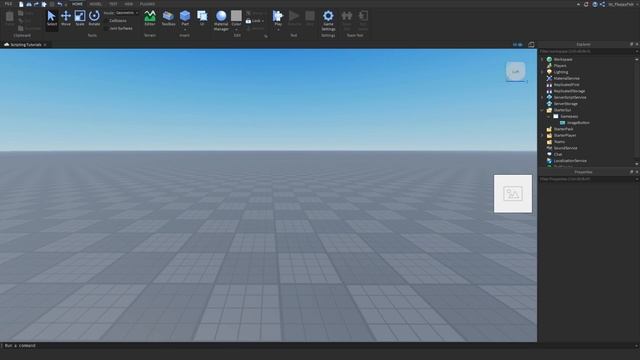Open the Material Manager
The width and height of the screenshot is (640, 360).
point(221,20)
